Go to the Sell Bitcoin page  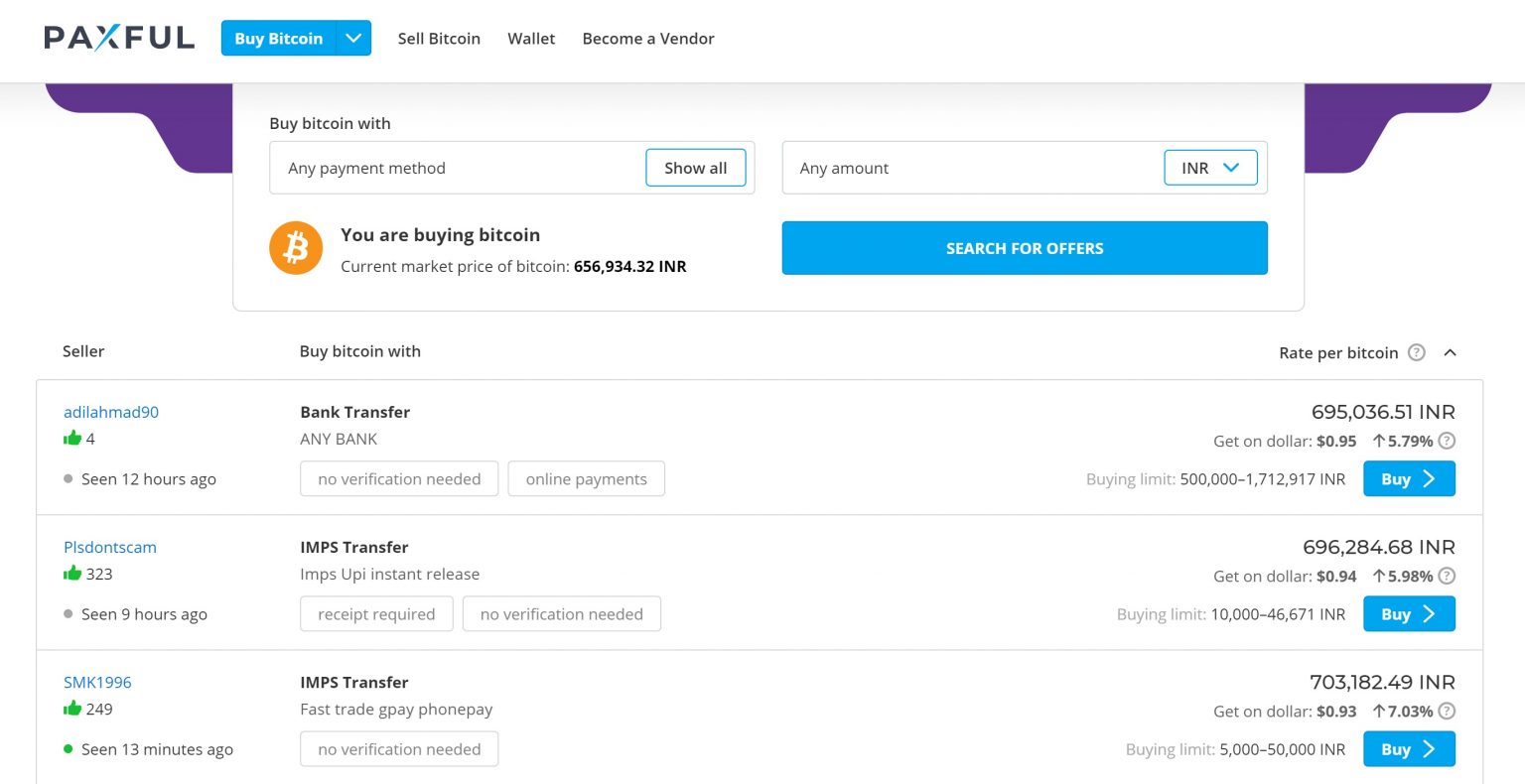pyautogui.click(x=439, y=38)
